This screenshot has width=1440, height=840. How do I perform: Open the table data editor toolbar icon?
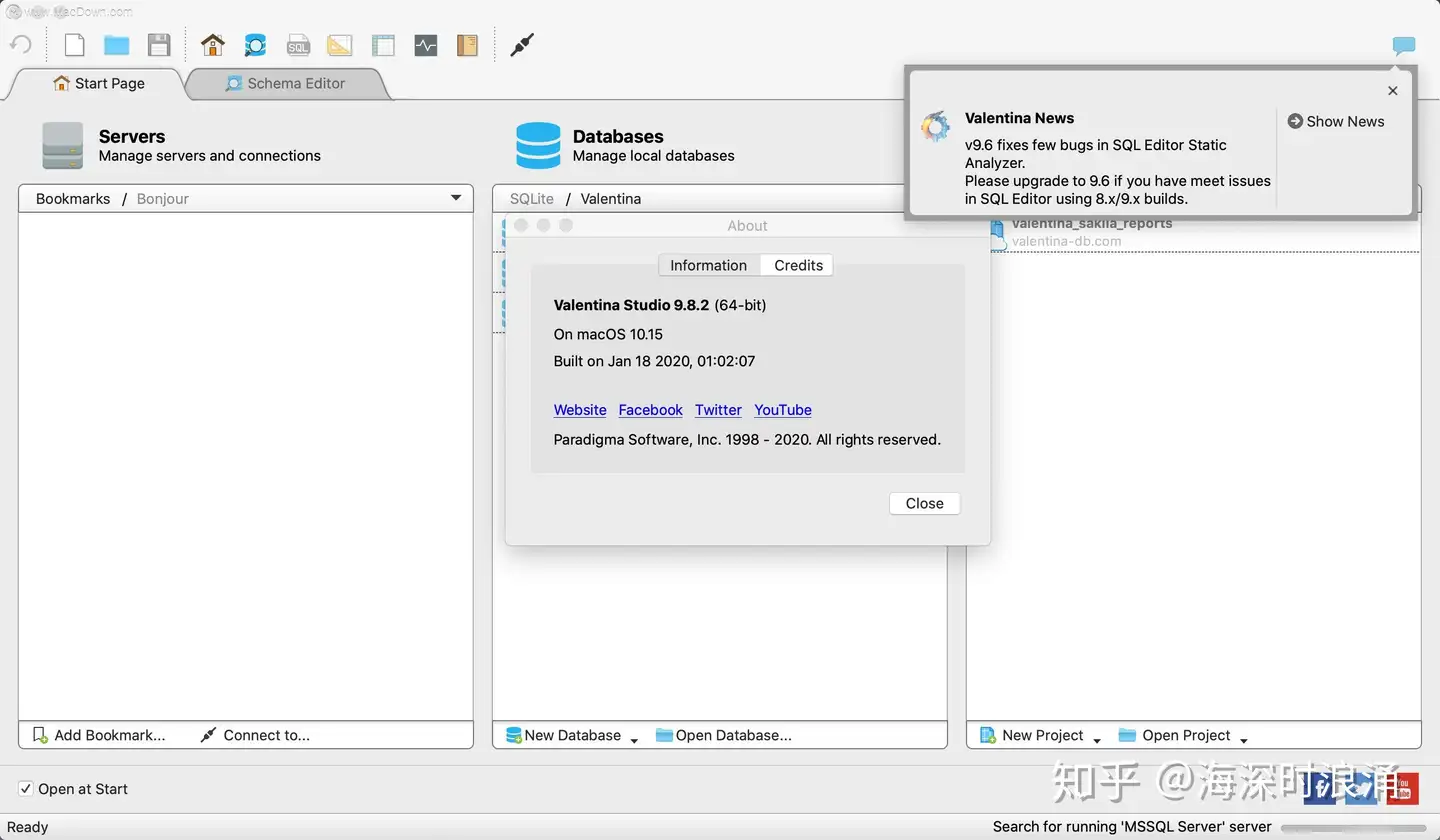(x=383, y=45)
